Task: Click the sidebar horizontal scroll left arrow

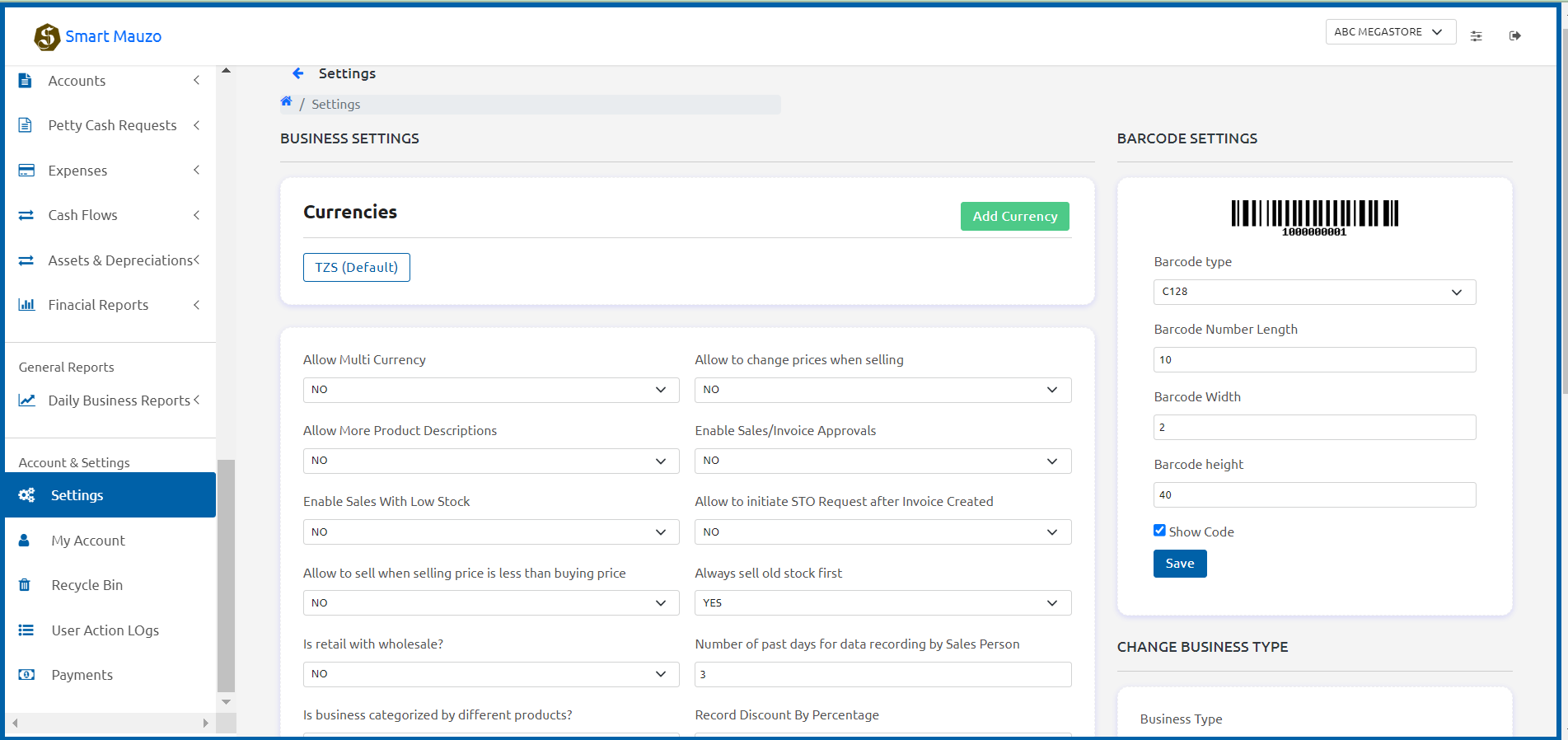Action: click(x=15, y=724)
